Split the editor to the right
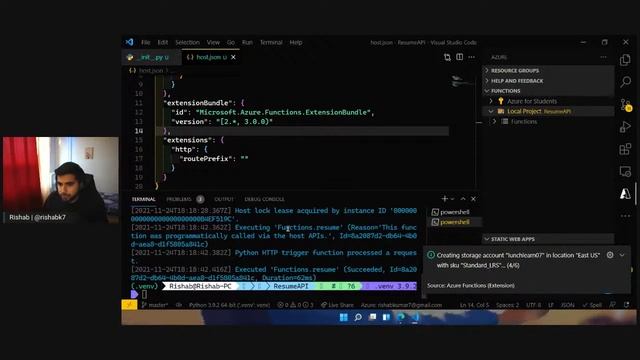This screenshot has height=360, width=640. coord(460,57)
